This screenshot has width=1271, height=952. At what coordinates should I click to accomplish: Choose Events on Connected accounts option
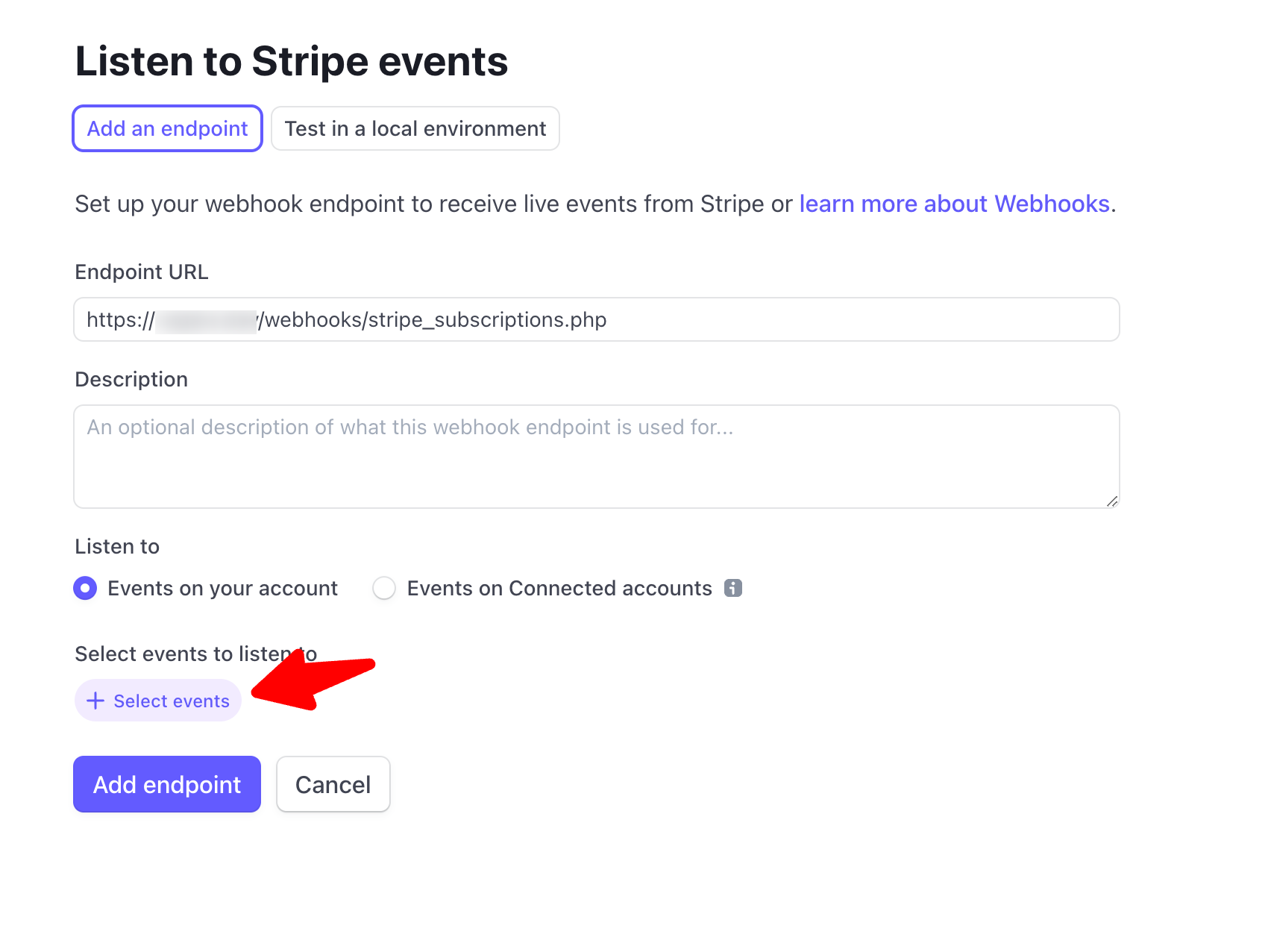click(x=384, y=588)
